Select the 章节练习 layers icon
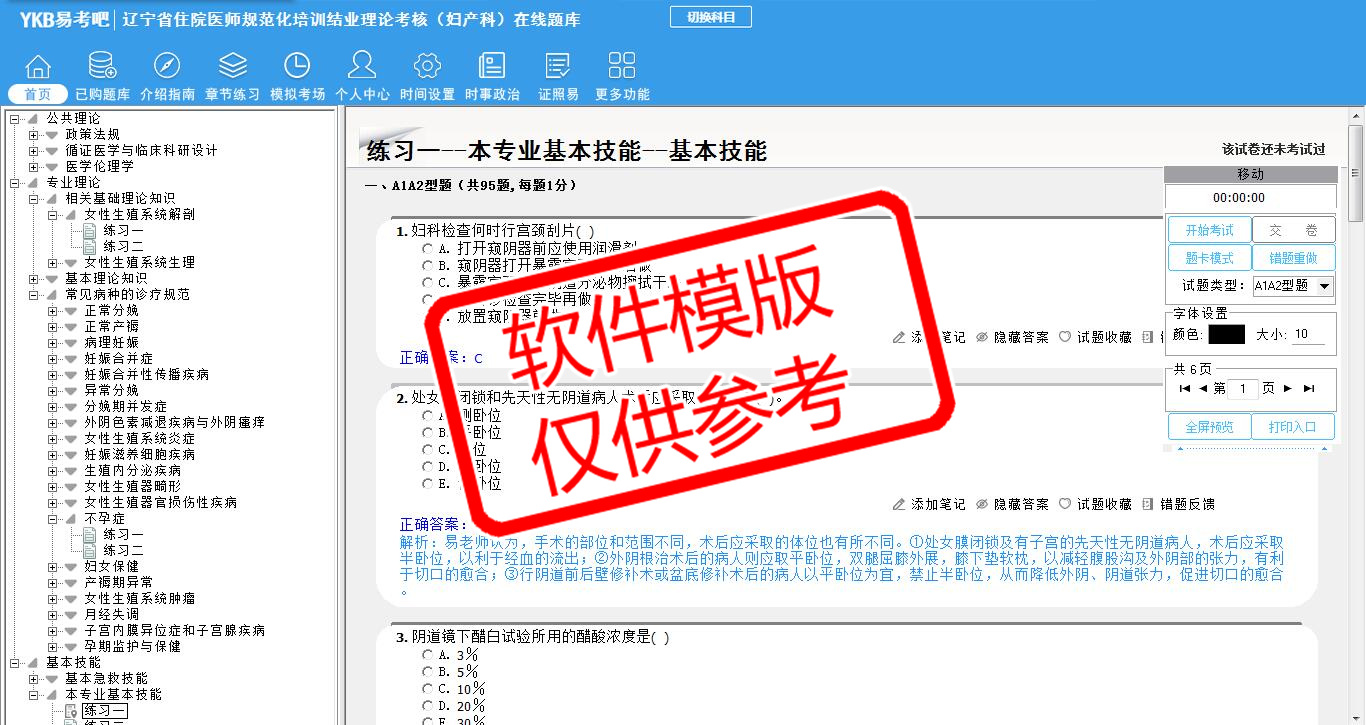Screen dimensions: 1366x725 point(232,66)
